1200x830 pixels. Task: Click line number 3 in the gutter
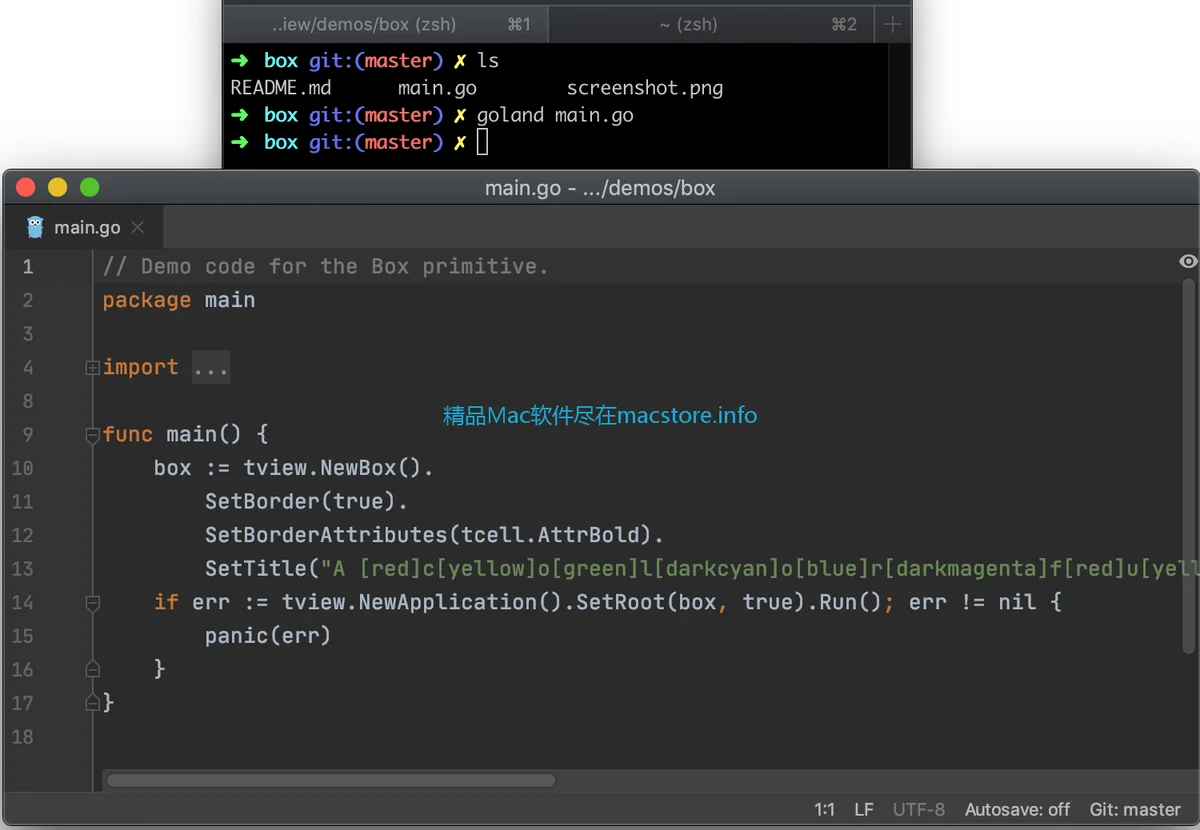point(28,334)
